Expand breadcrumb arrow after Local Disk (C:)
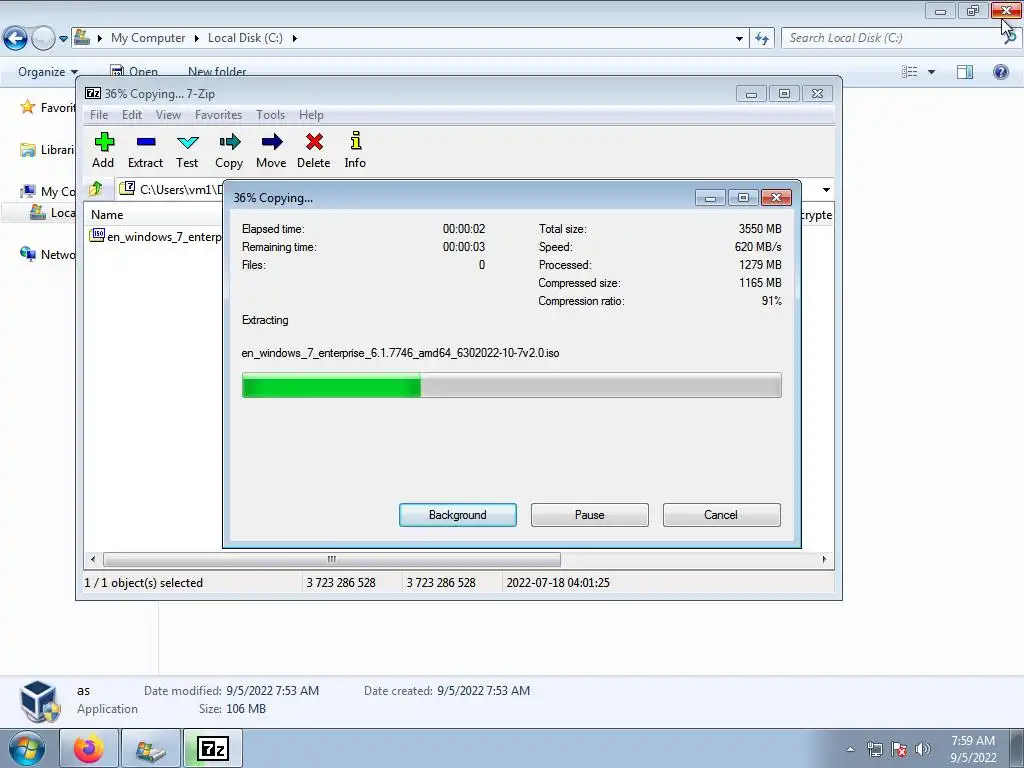 (295, 39)
